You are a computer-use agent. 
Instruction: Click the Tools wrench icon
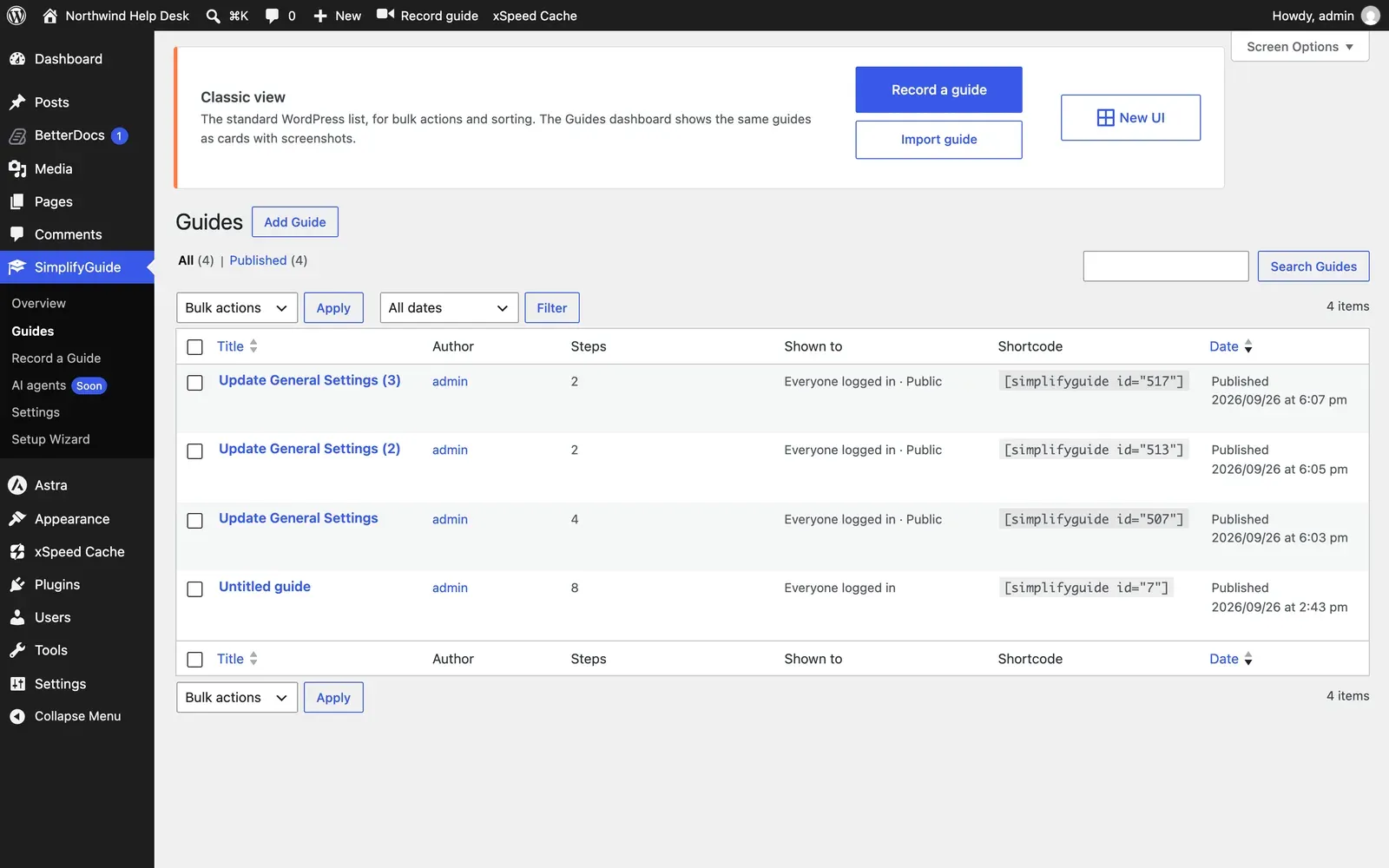click(x=17, y=650)
